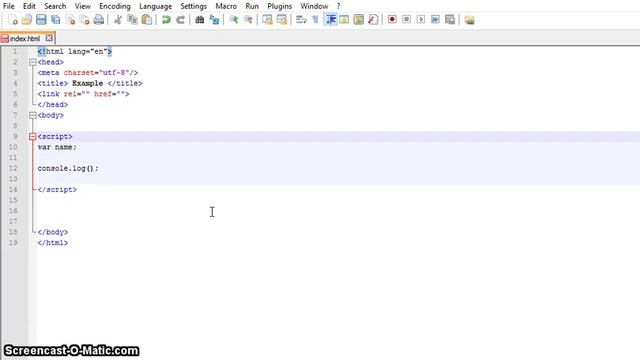
Task: Cut selection with the scissors icon
Action: 118,20
